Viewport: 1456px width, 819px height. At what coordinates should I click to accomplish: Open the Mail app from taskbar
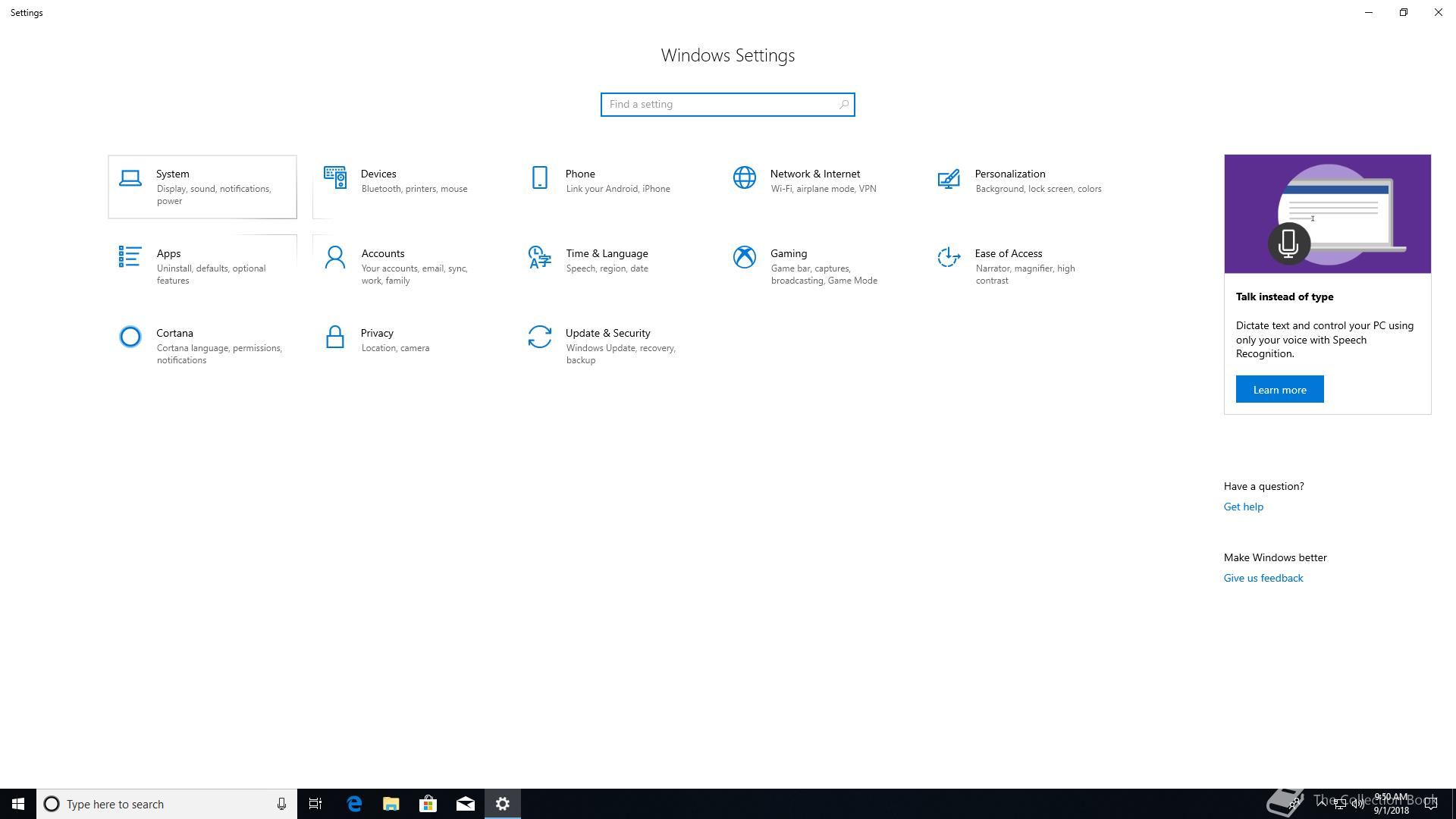tap(466, 804)
